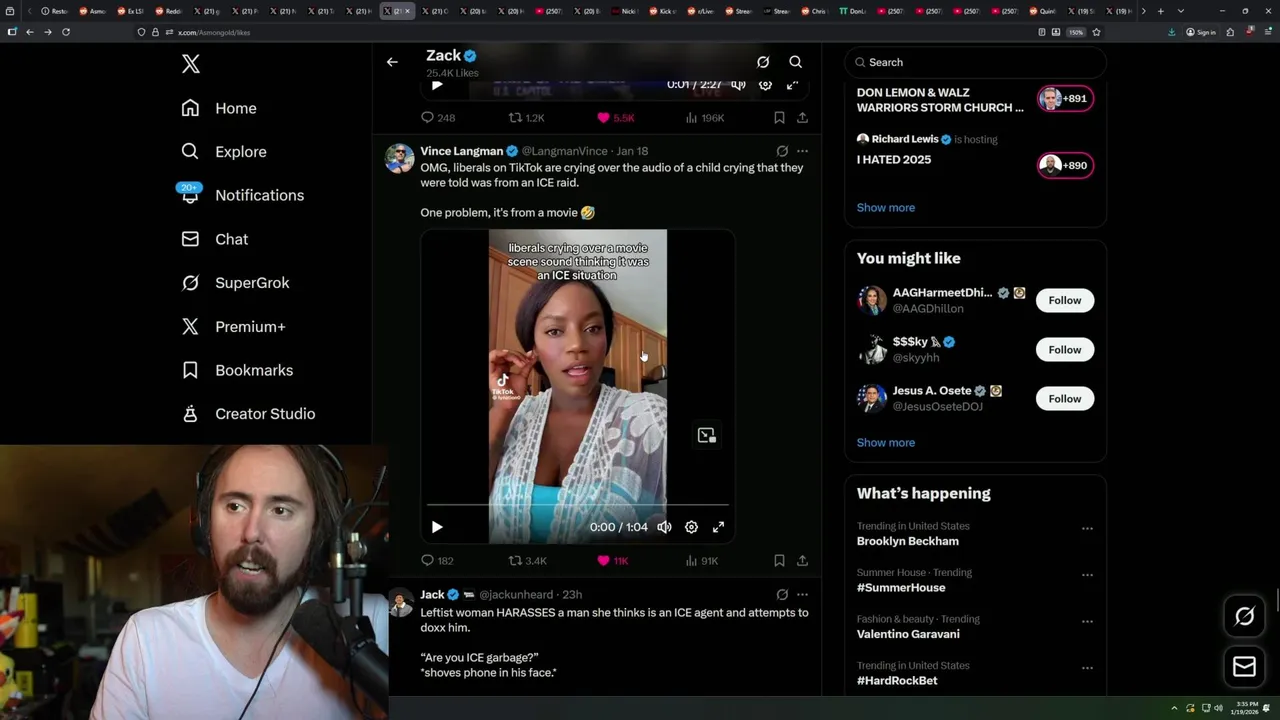The width and height of the screenshot is (1280, 720).
Task: Mute the TikTok video
Action: (x=664, y=527)
